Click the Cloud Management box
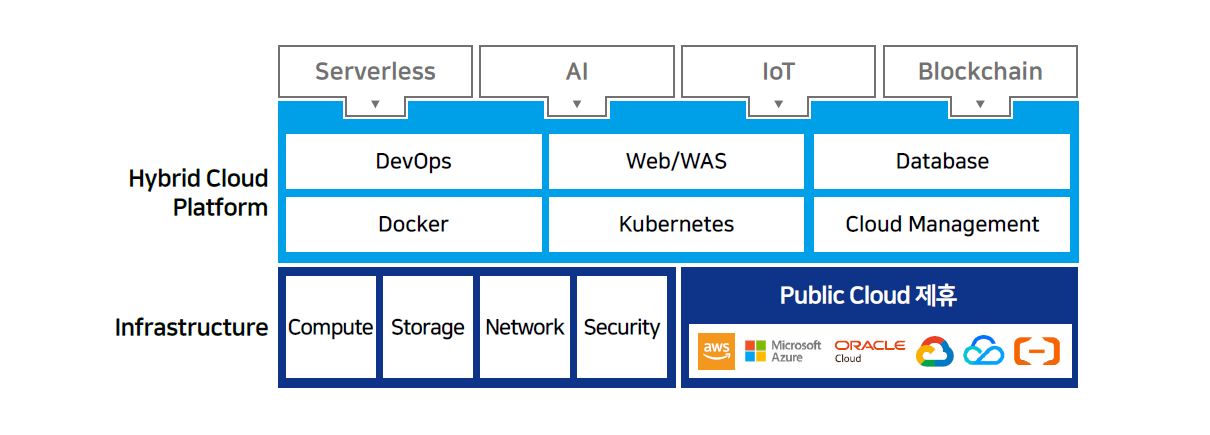1210x435 pixels. point(942,224)
